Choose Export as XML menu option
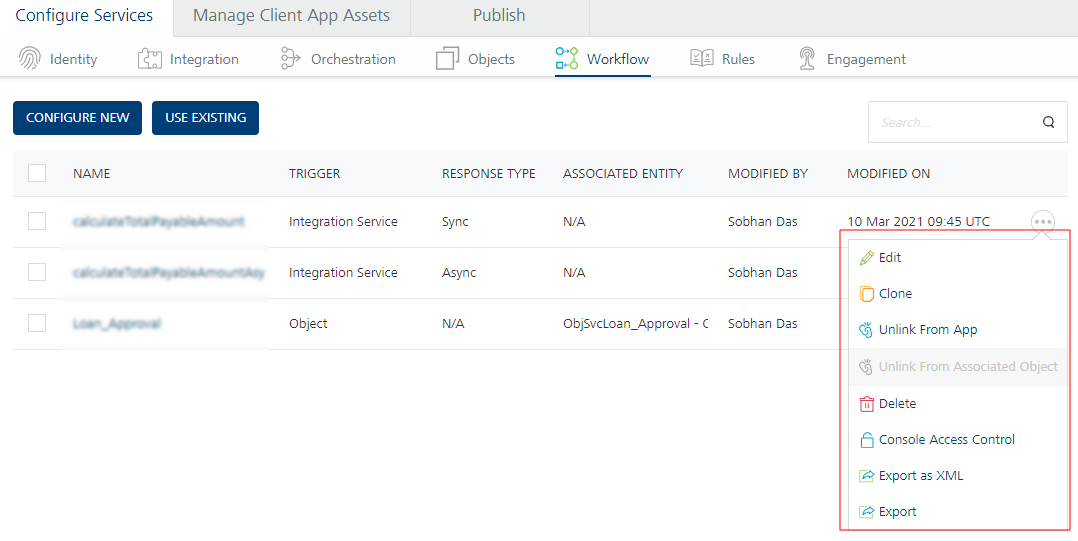 pyautogui.click(x=920, y=476)
